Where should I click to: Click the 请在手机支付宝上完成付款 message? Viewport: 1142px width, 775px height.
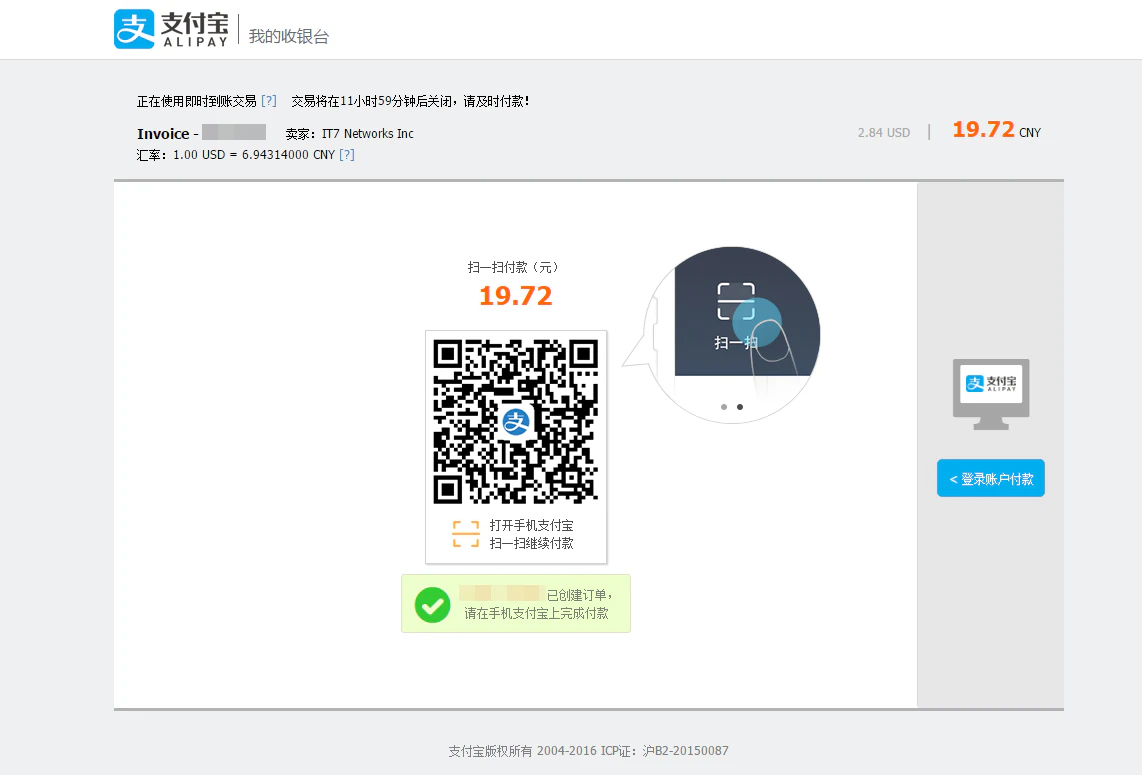[536, 613]
